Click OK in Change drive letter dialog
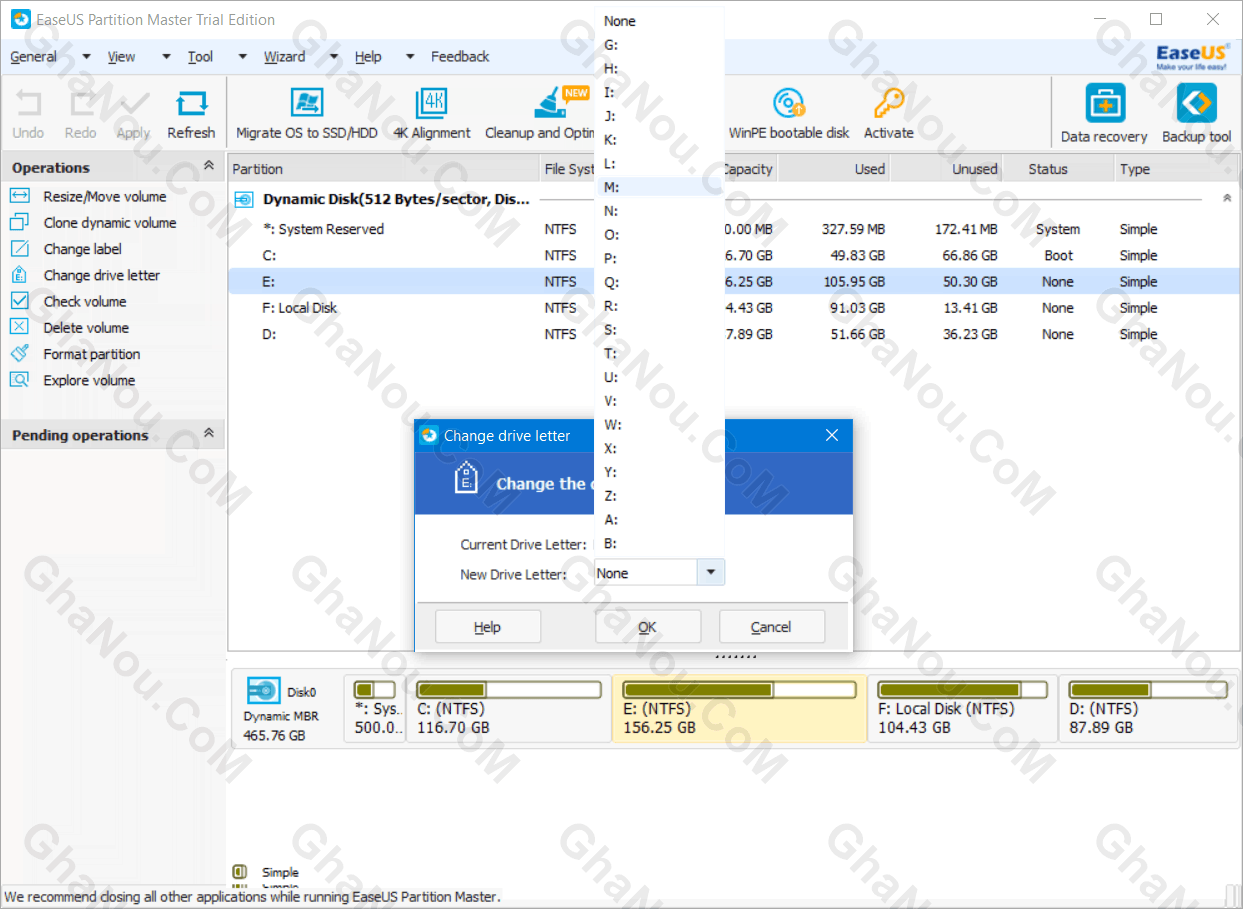The width and height of the screenshot is (1243, 909). click(x=648, y=627)
